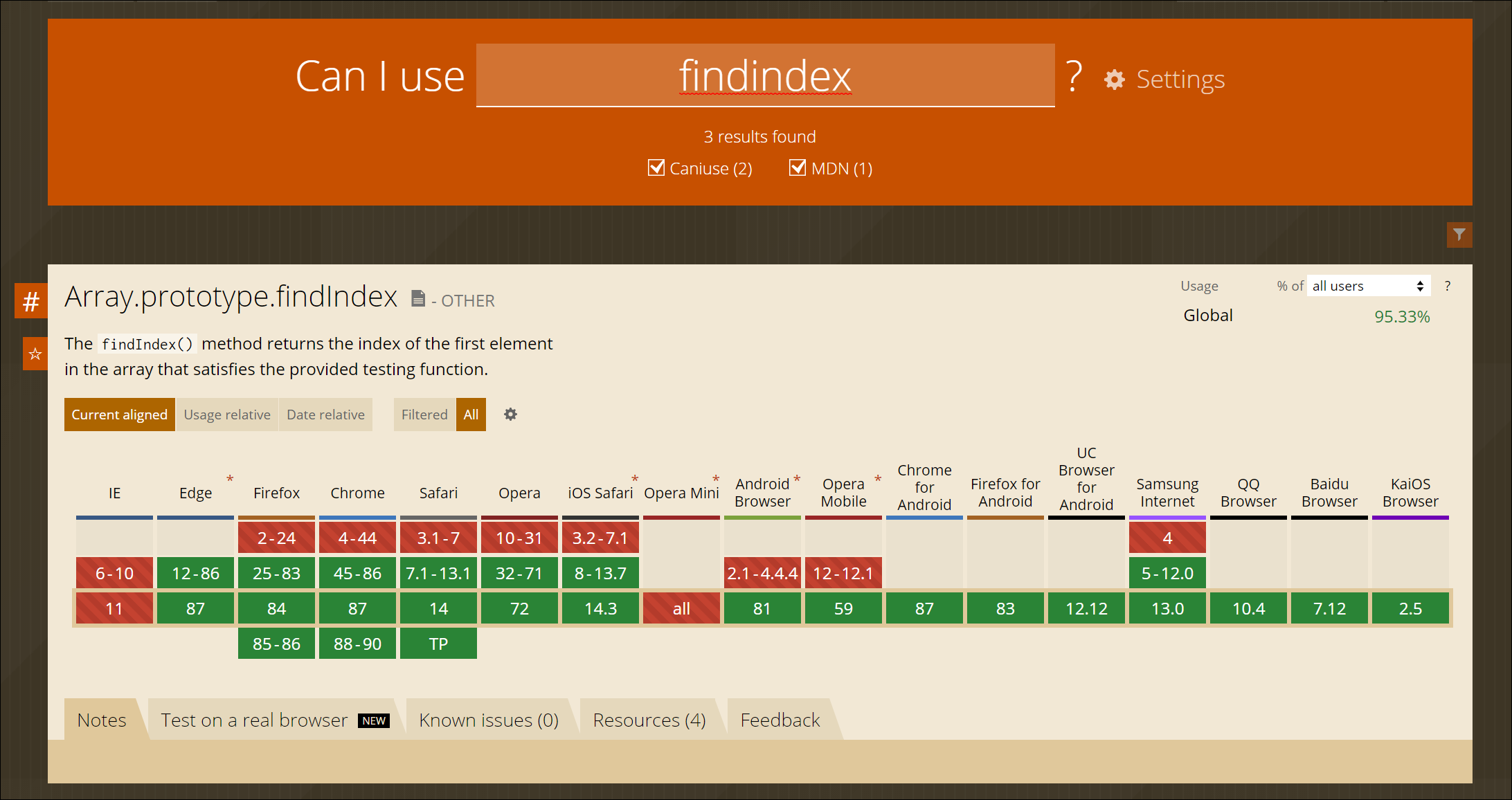Select the Filtered browsers option
Screen dimensions: 1512x800
coord(424,415)
